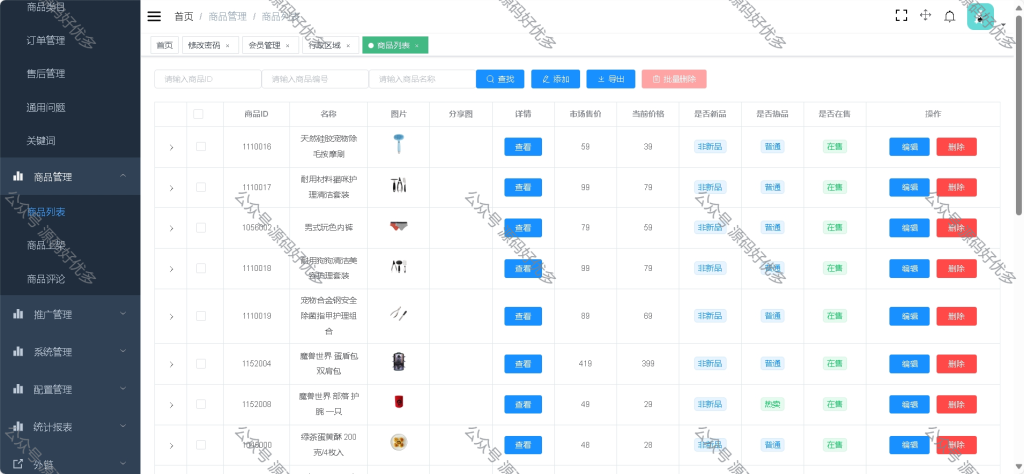
Task: Click the 热卖 tag for product 1152008
Action: click(772, 404)
